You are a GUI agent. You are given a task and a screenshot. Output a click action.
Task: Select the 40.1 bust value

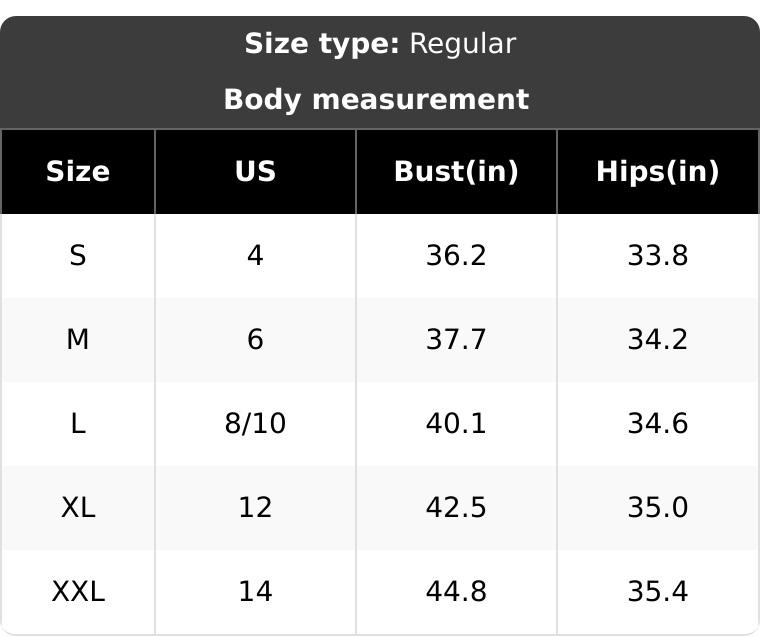pos(456,424)
